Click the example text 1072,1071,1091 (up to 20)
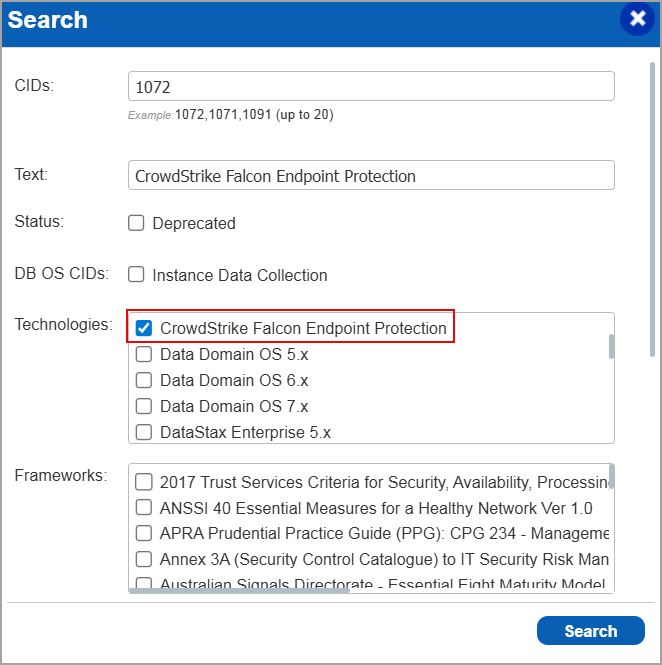This screenshot has width=662, height=665. (x=254, y=115)
